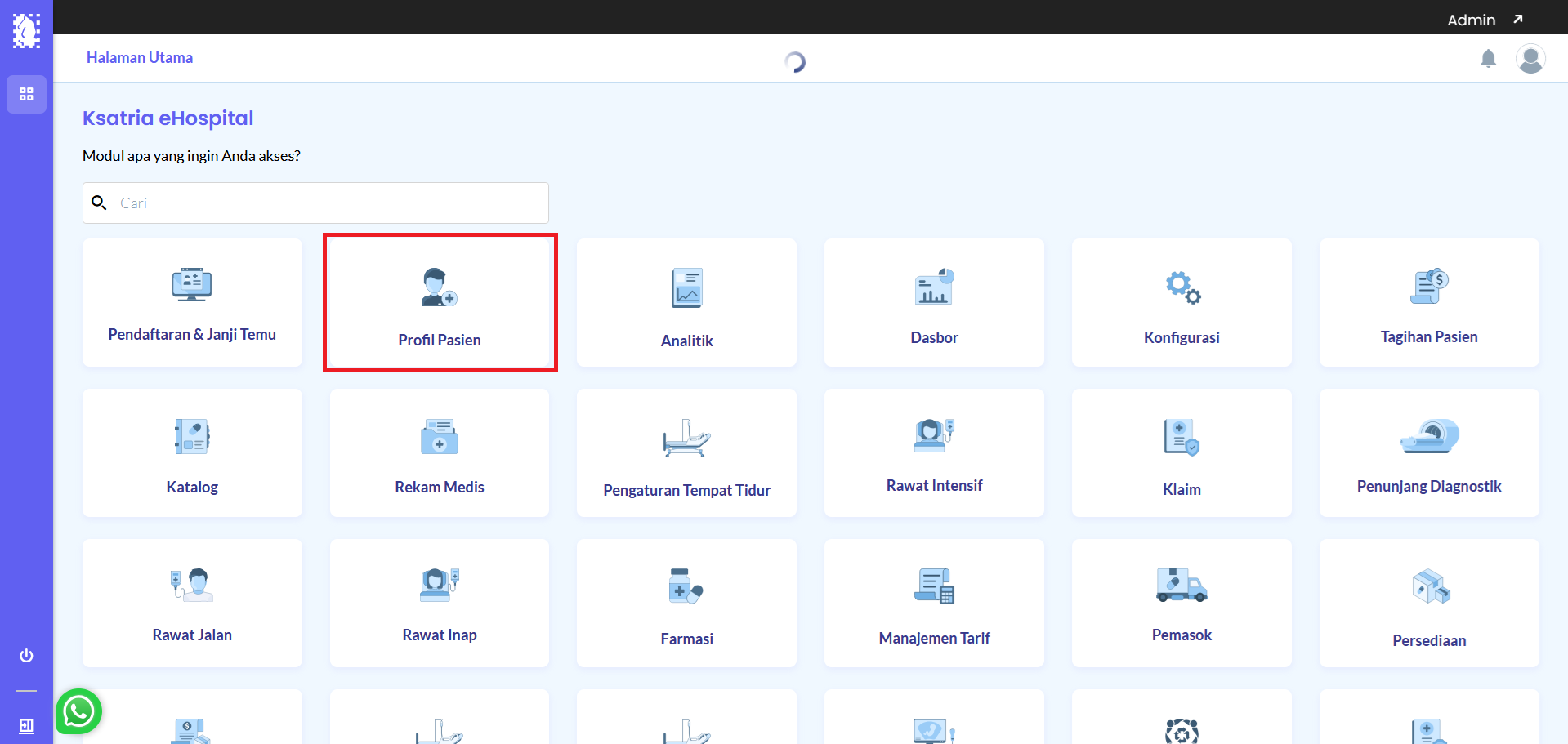Go to Halaman Utama breadcrumb
Image resolution: width=1568 pixels, height=744 pixels.
140,58
